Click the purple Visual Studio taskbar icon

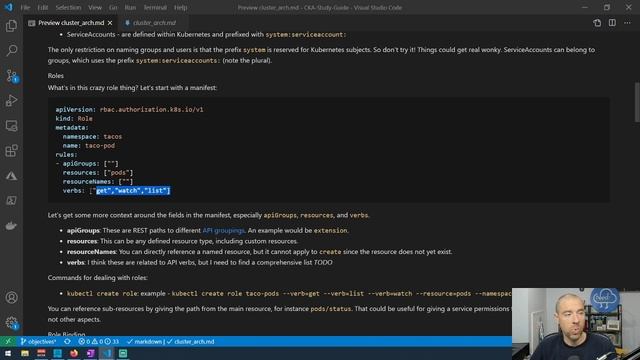click(x=90, y=353)
